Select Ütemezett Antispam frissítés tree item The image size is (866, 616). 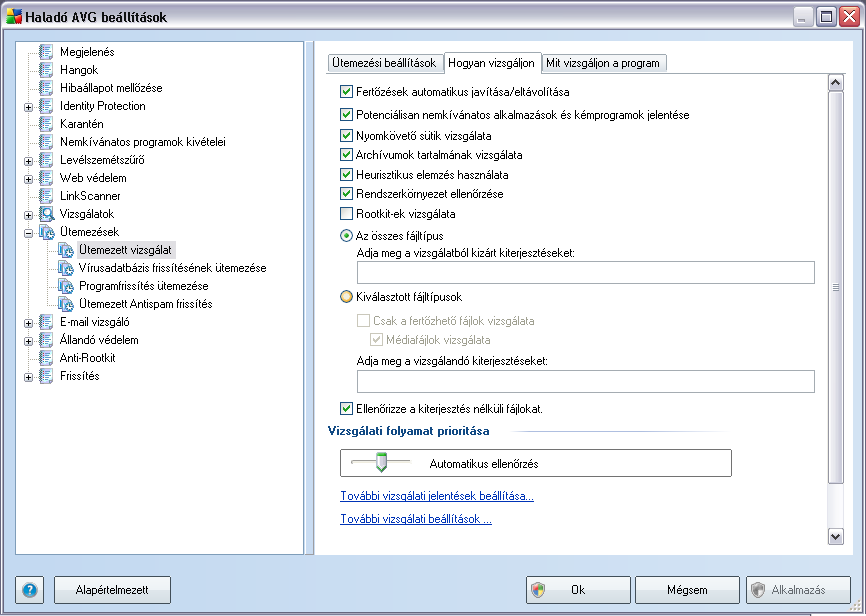[146, 304]
